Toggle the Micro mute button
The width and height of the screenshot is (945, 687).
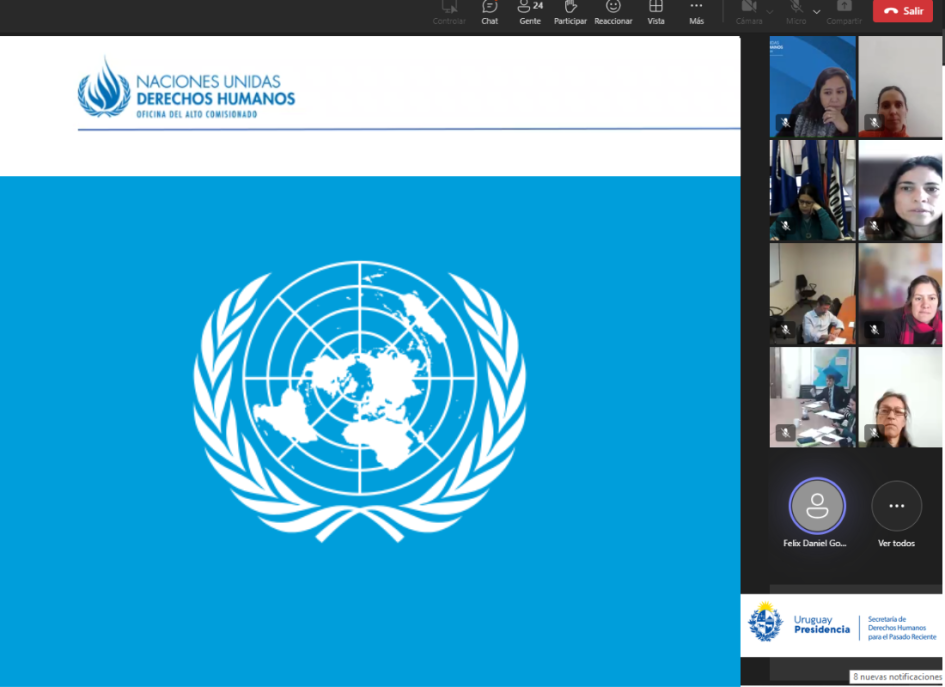click(796, 13)
